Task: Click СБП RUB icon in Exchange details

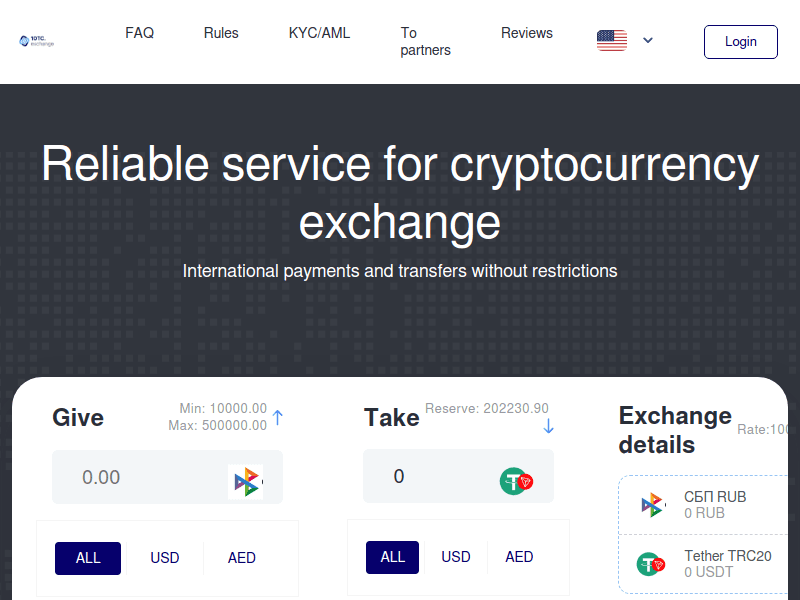Action: (x=653, y=505)
